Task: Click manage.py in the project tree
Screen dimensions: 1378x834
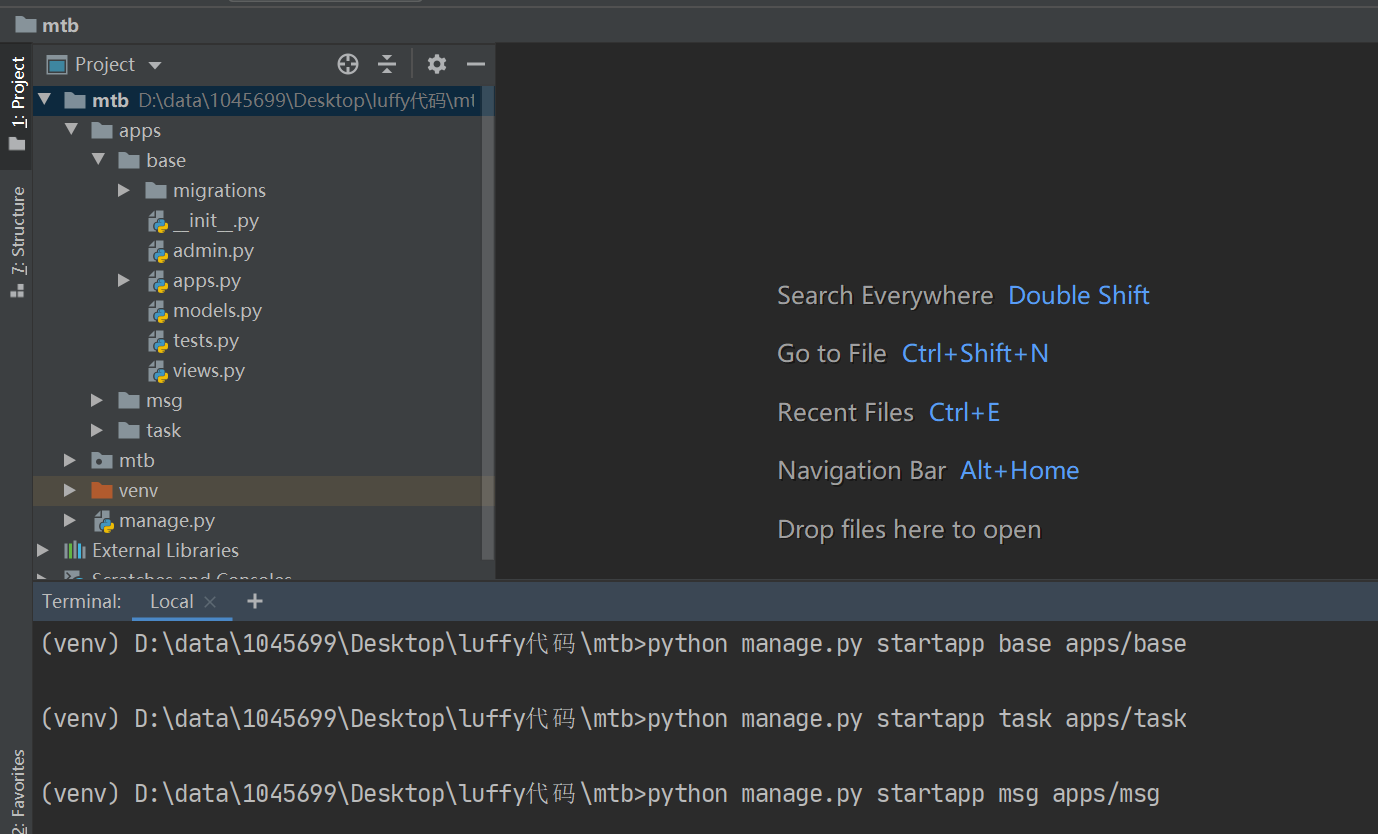Action: point(166,520)
